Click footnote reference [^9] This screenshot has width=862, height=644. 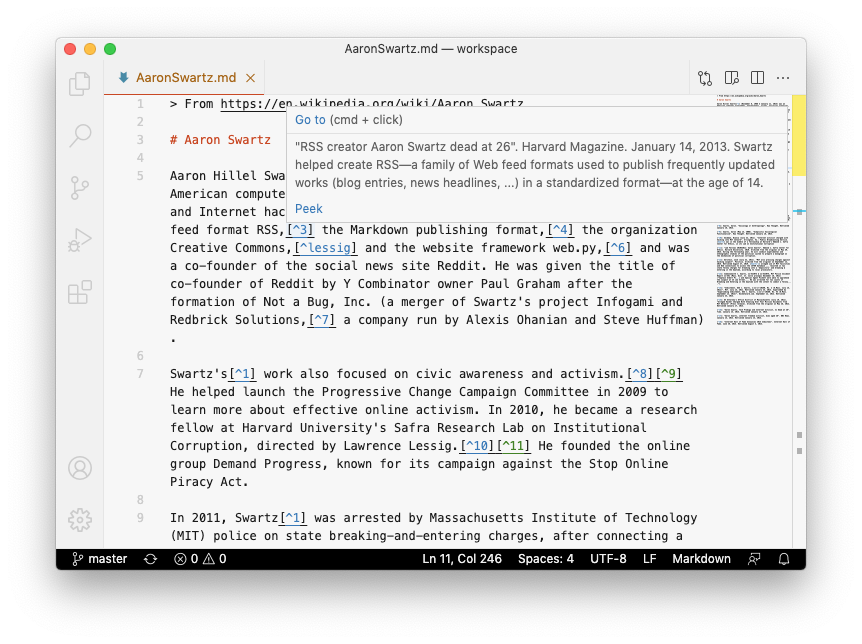click(x=668, y=374)
